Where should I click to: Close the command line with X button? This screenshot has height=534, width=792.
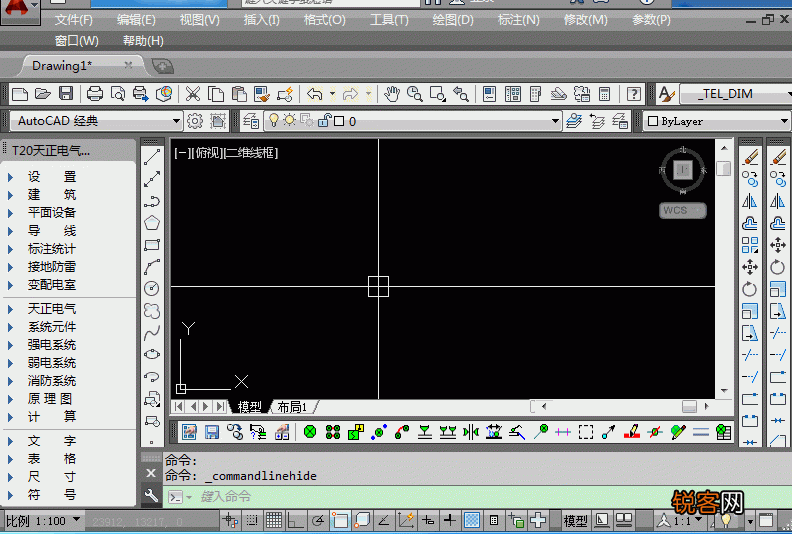point(151,473)
